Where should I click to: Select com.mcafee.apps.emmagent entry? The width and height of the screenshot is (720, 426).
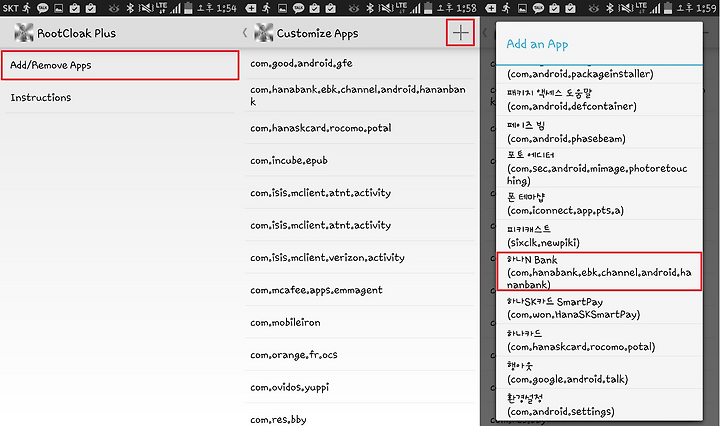360,290
